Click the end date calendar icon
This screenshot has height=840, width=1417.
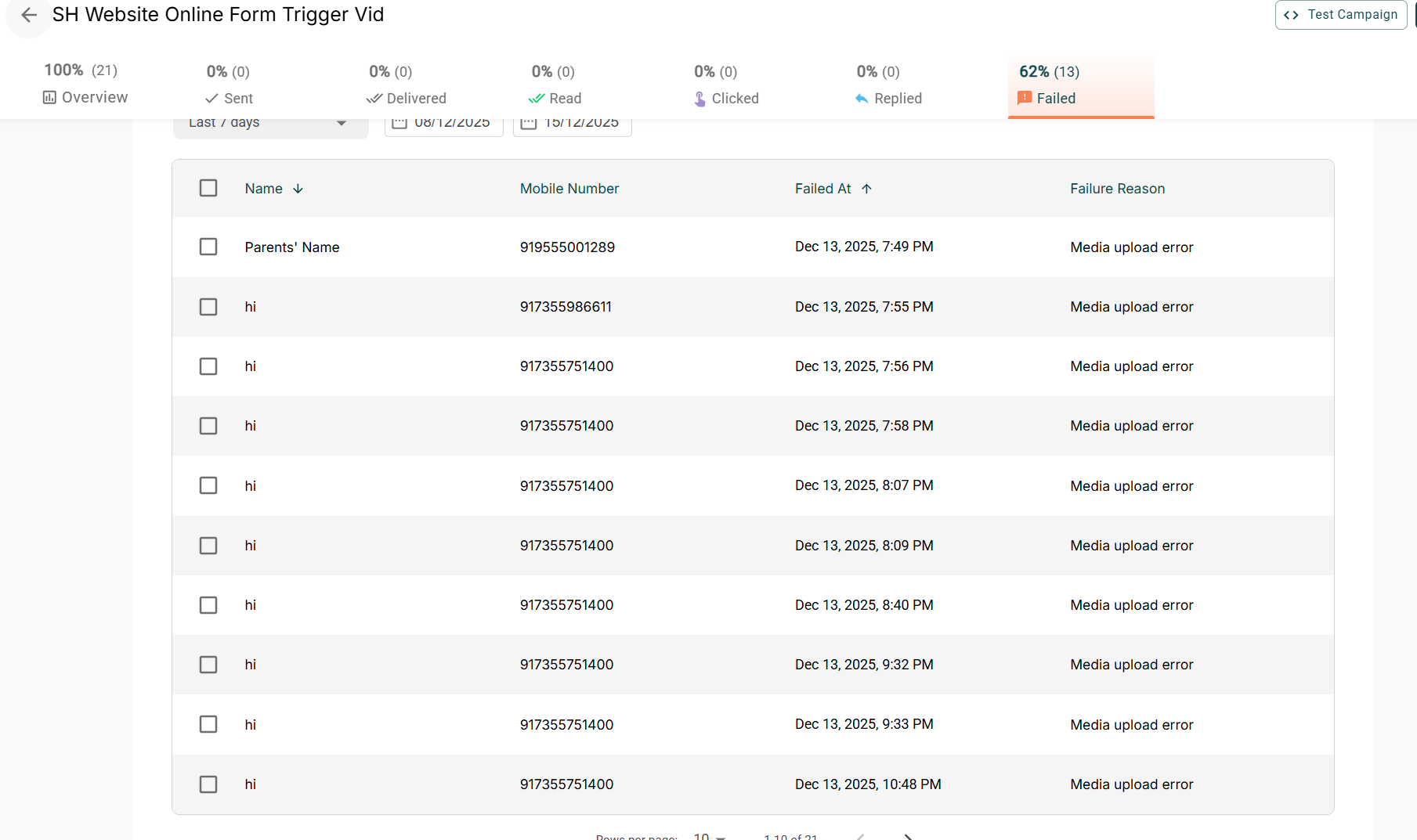pos(529,123)
